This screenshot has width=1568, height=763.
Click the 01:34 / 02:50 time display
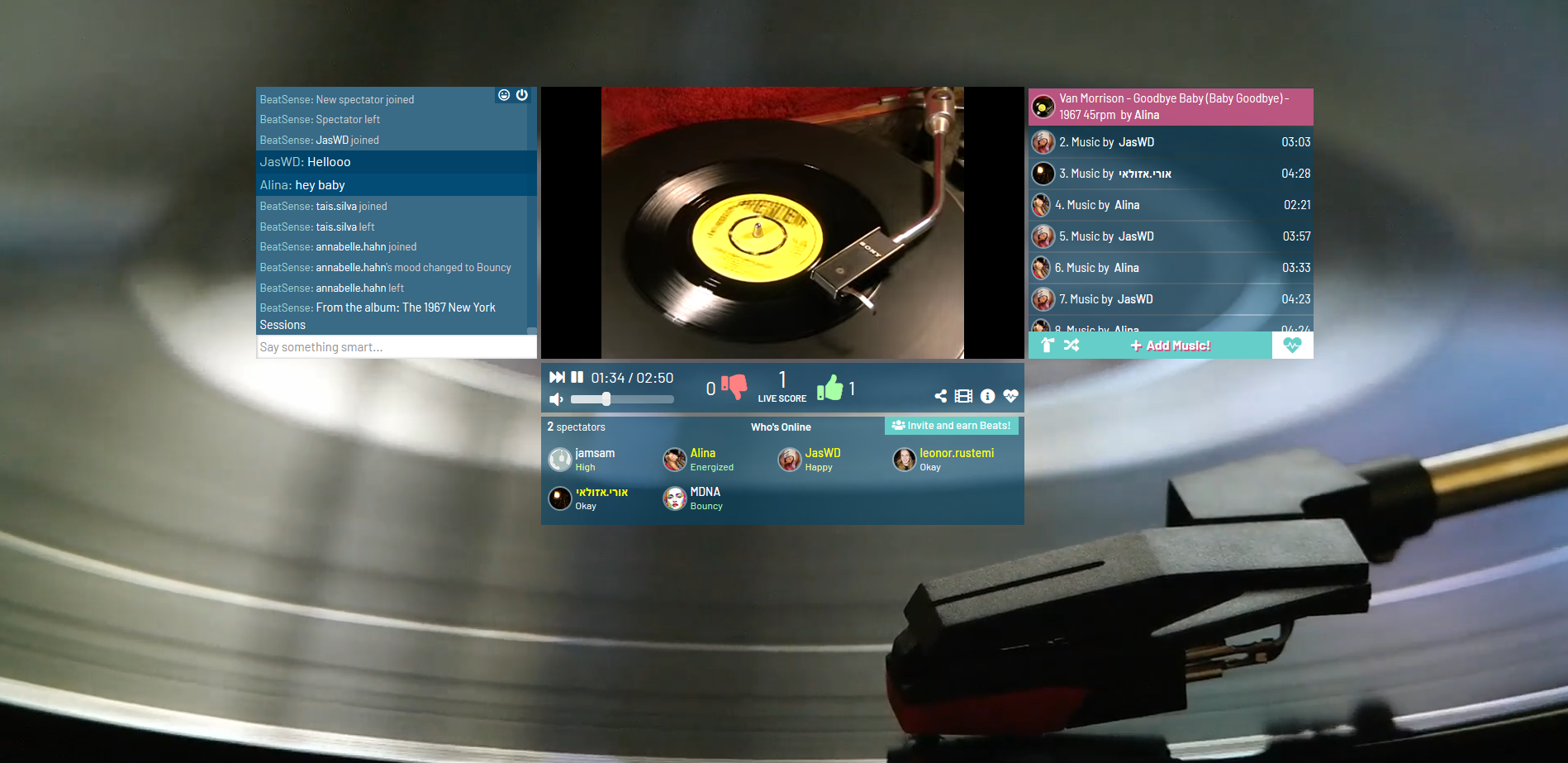pos(632,378)
